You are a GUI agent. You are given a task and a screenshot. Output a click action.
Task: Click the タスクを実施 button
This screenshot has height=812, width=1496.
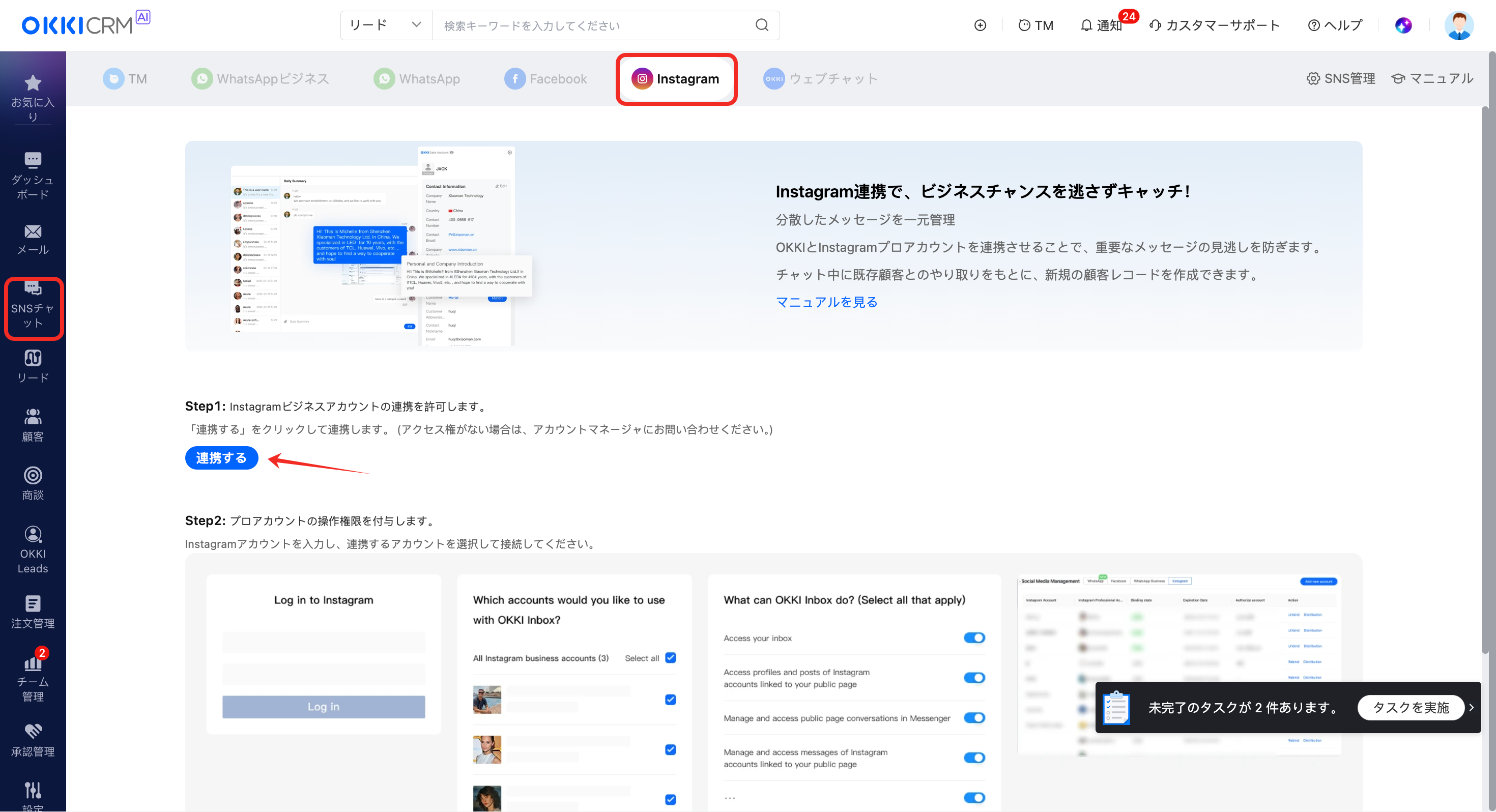click(x=1410, y=708)
